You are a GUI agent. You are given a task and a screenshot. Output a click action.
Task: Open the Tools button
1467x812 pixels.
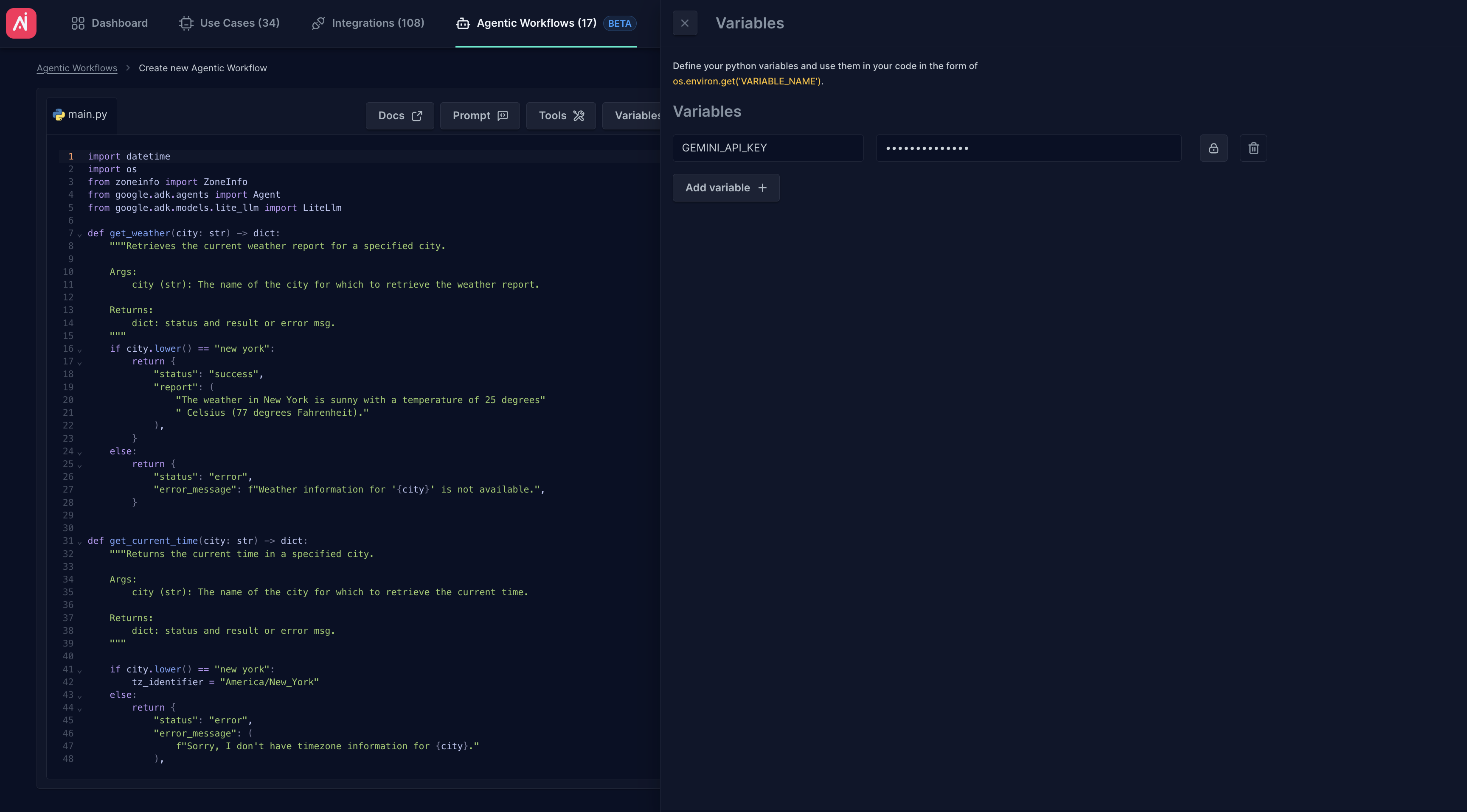(x=561, y=115)
